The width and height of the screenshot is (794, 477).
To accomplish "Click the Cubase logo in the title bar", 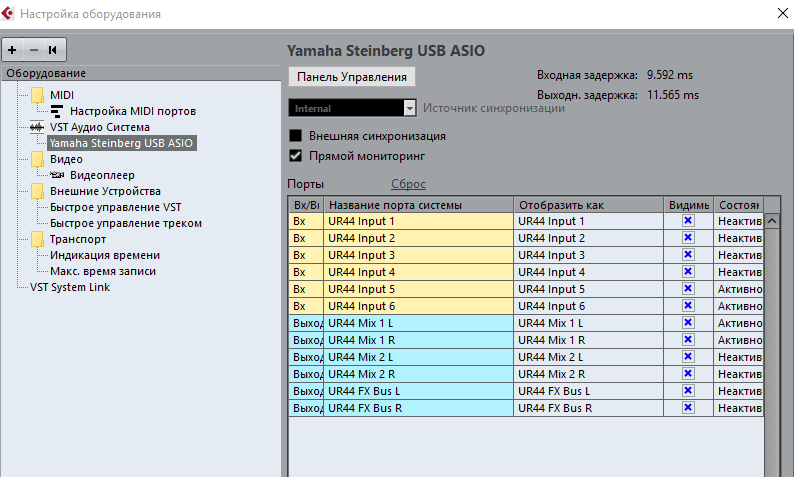I will (x=8, y=13).
